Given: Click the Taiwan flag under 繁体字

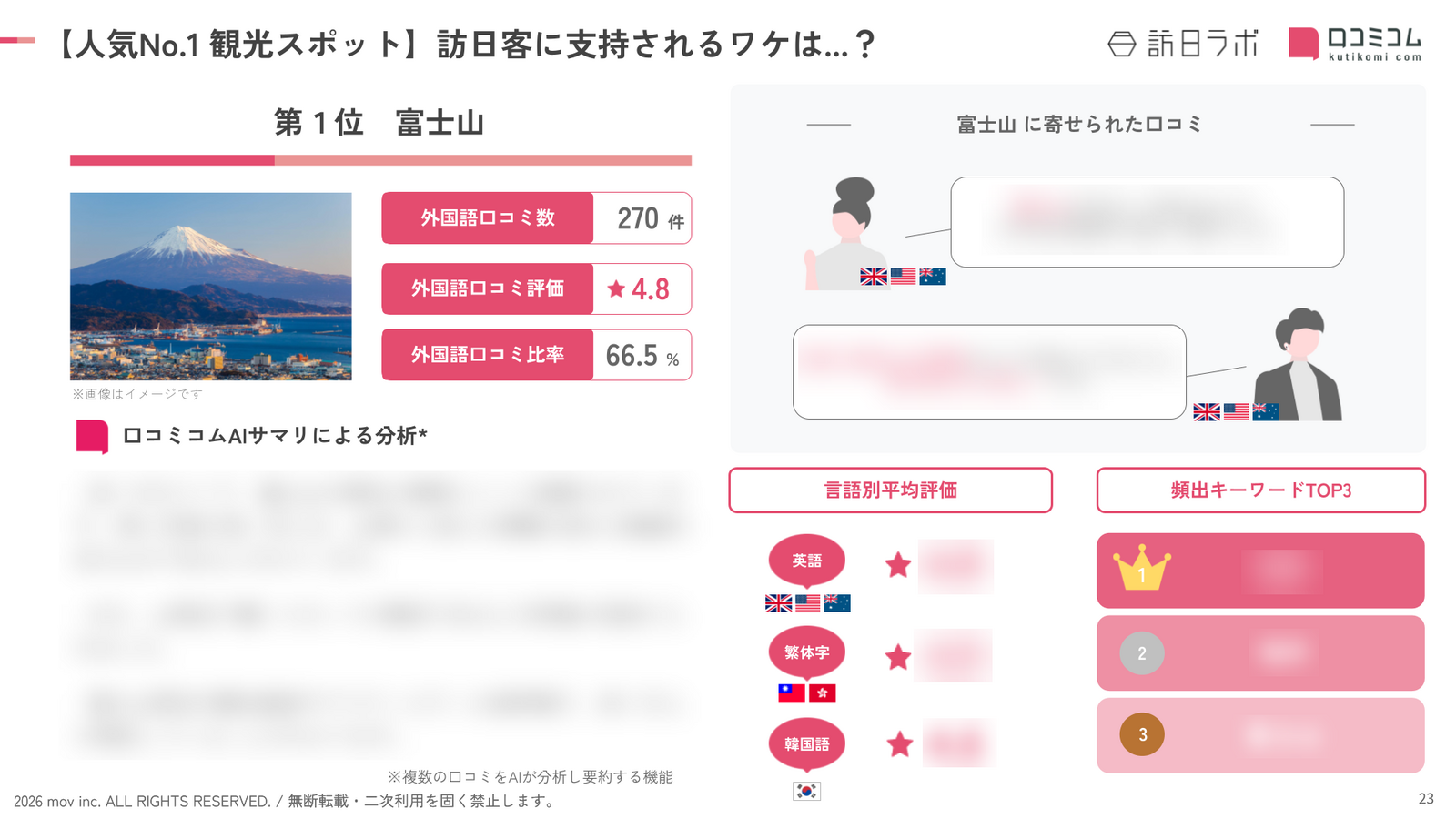Looking at the screenshot, I should point(791,693).
